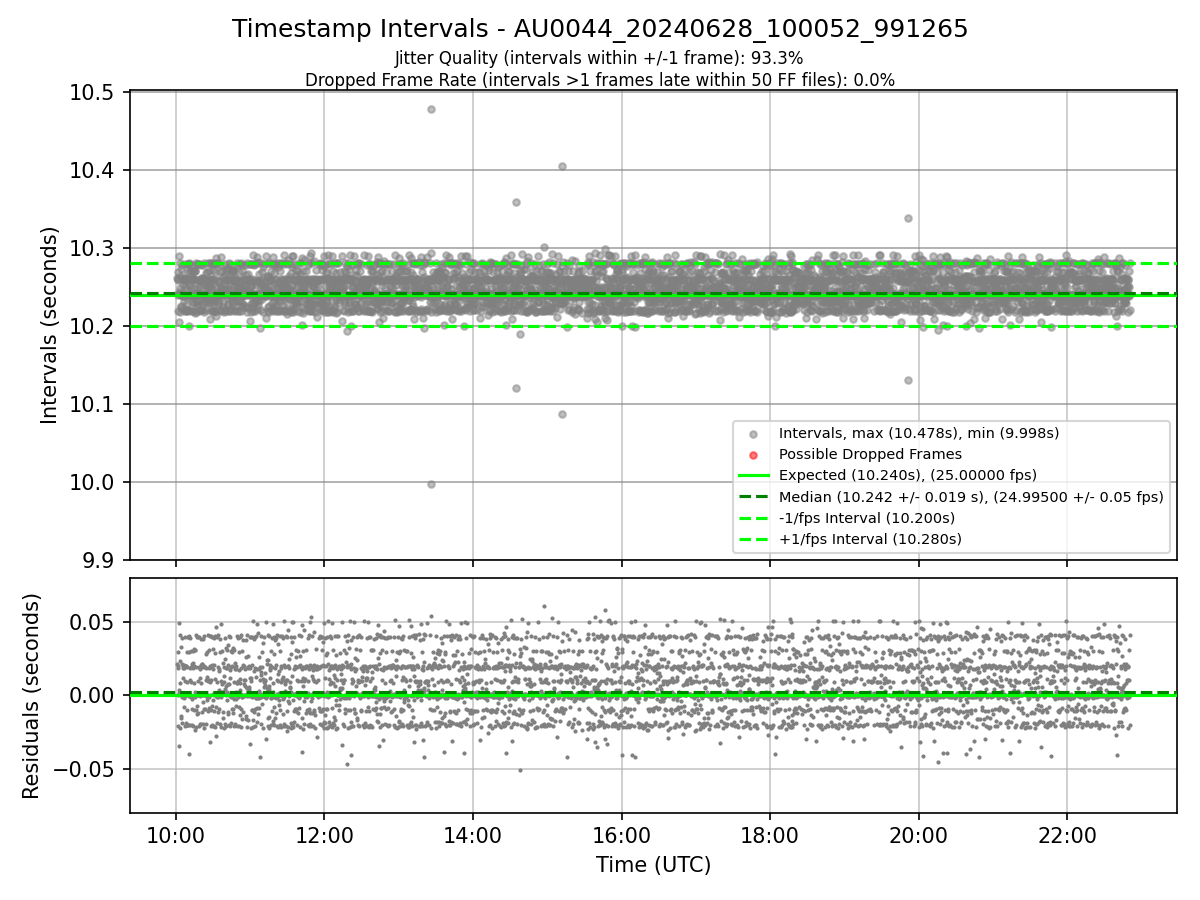Click the highest outlier point near 10.478 seconds

click(x=431, y=109)
